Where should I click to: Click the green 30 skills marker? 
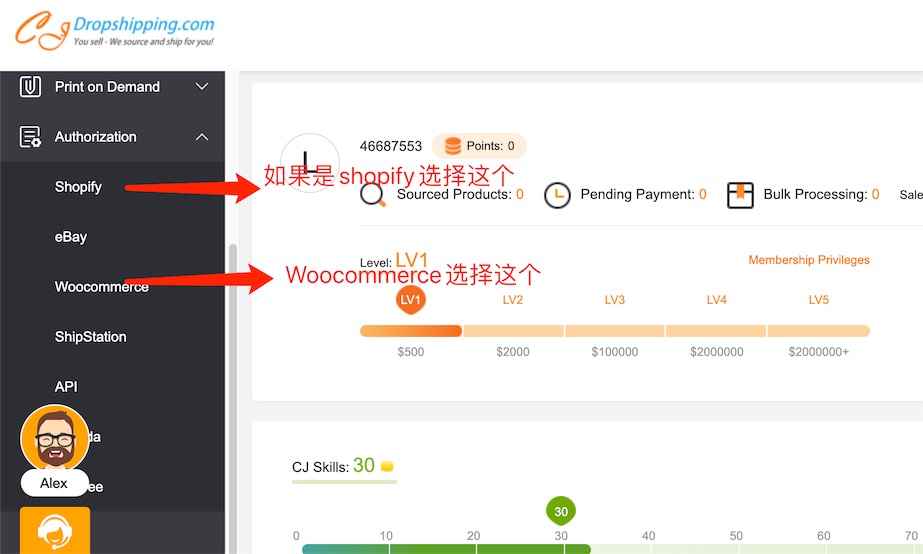[561, 511]
